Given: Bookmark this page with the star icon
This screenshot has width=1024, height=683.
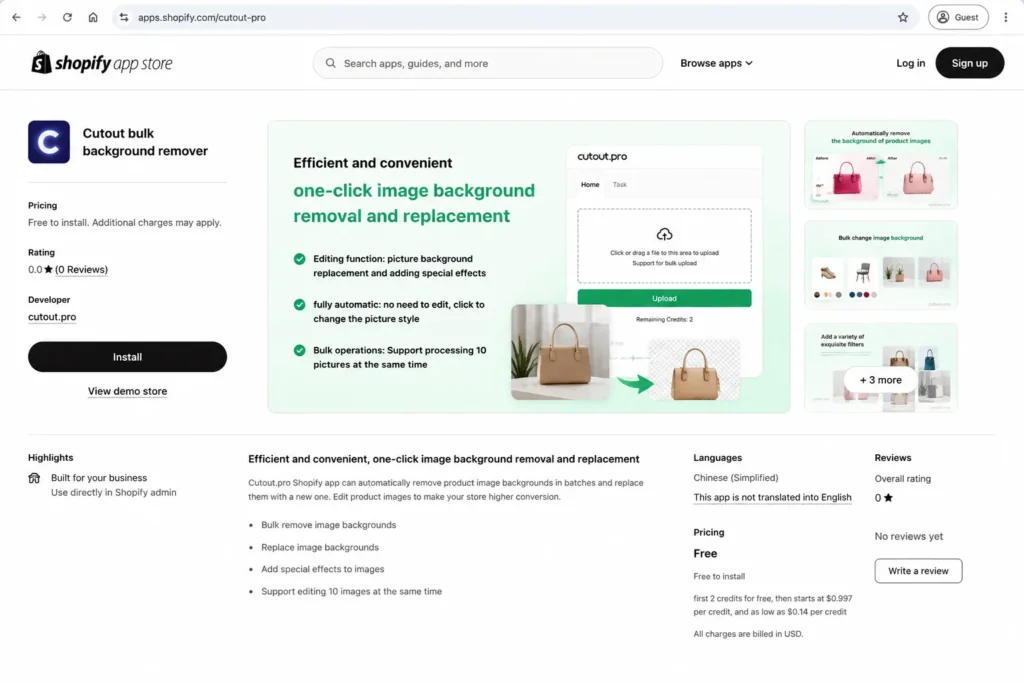Looking at the screenshot, I should pos(903,18).
